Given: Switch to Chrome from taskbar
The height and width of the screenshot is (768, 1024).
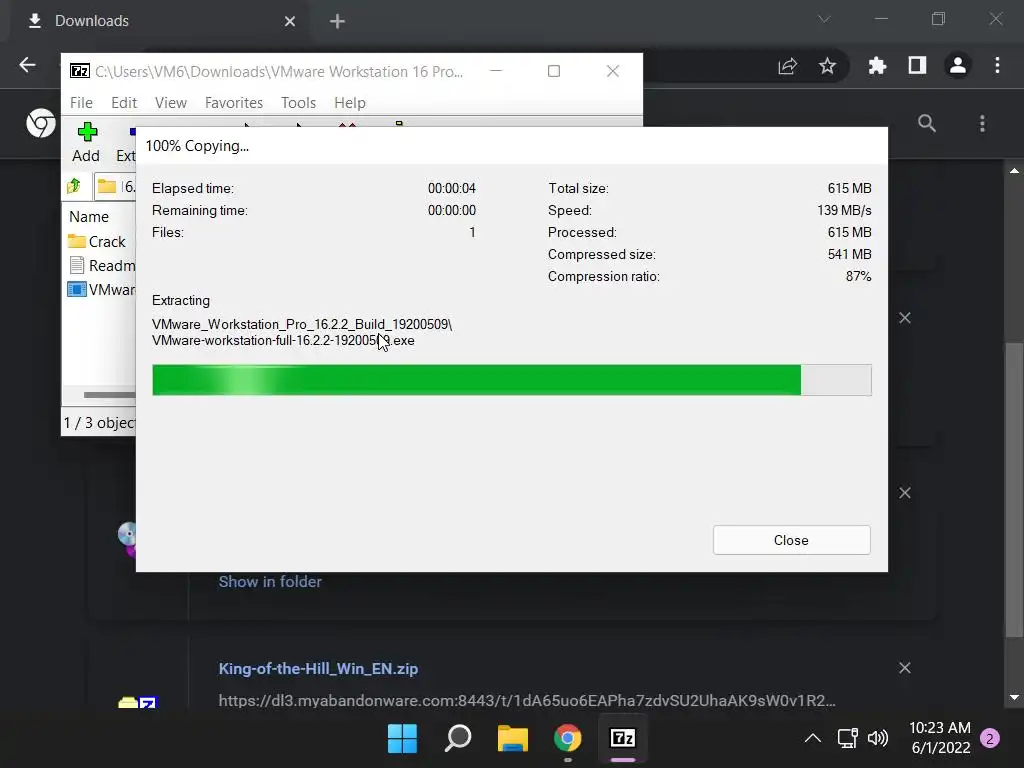Looking at the screenshot, I should [x=568, y=739].
